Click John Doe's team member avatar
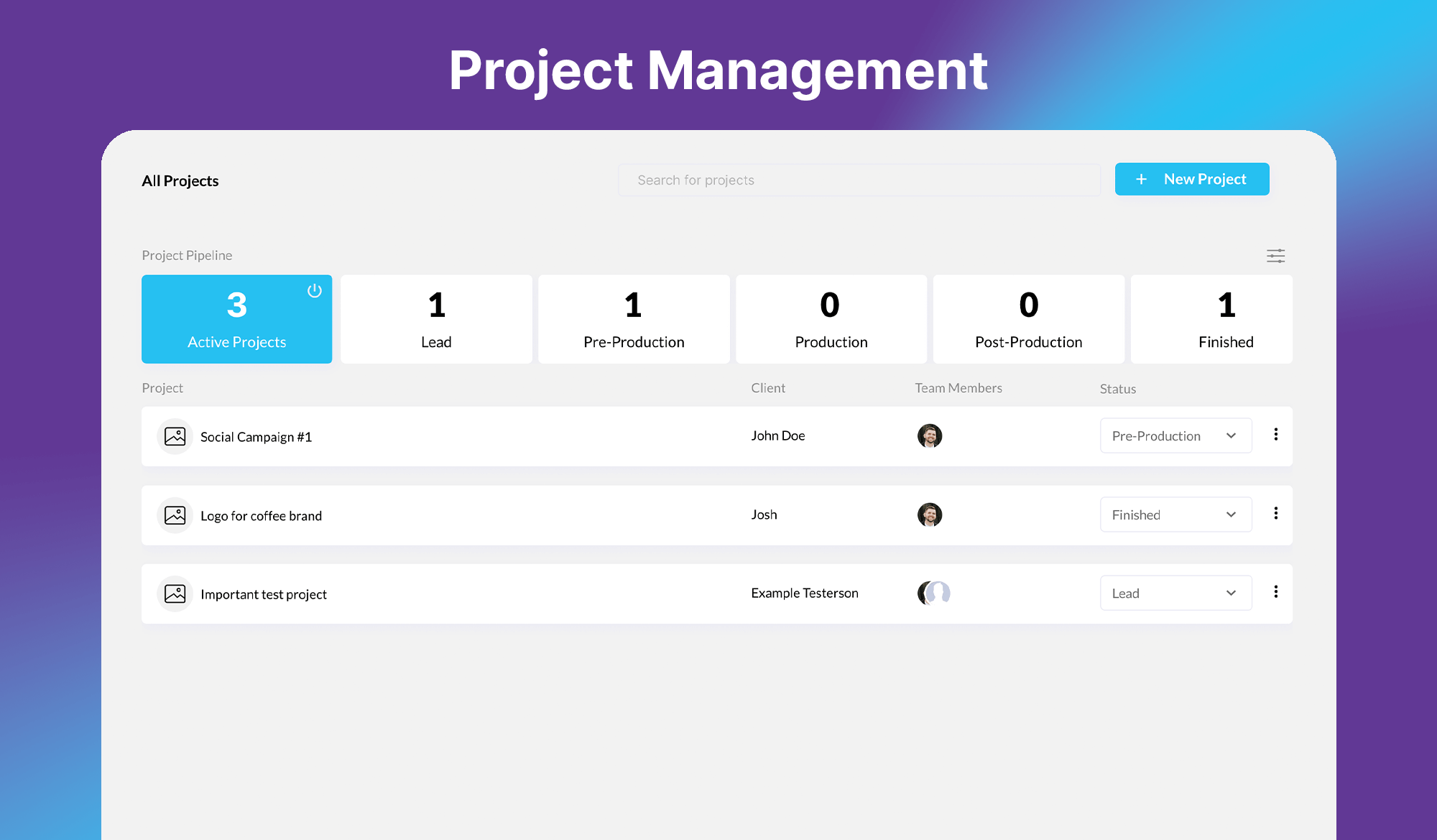 929,435
